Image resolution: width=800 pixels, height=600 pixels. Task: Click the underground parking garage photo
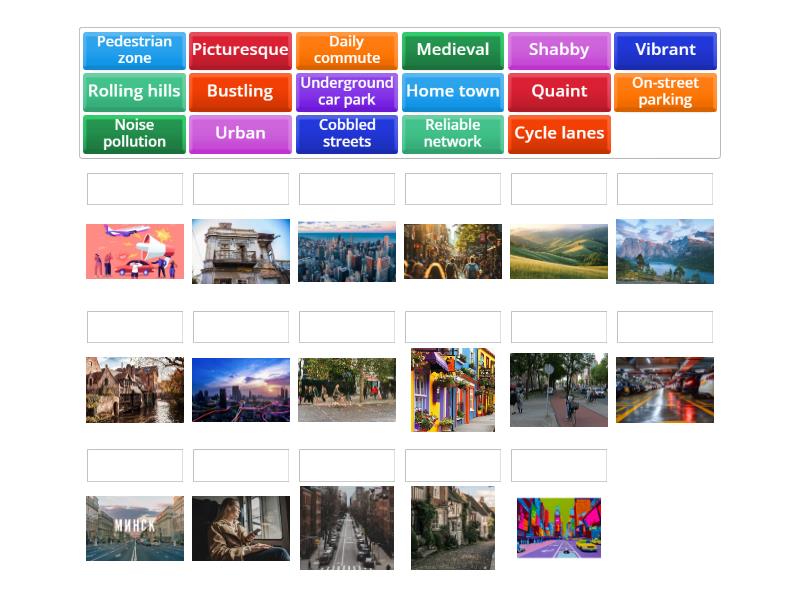tap(665, 389)
